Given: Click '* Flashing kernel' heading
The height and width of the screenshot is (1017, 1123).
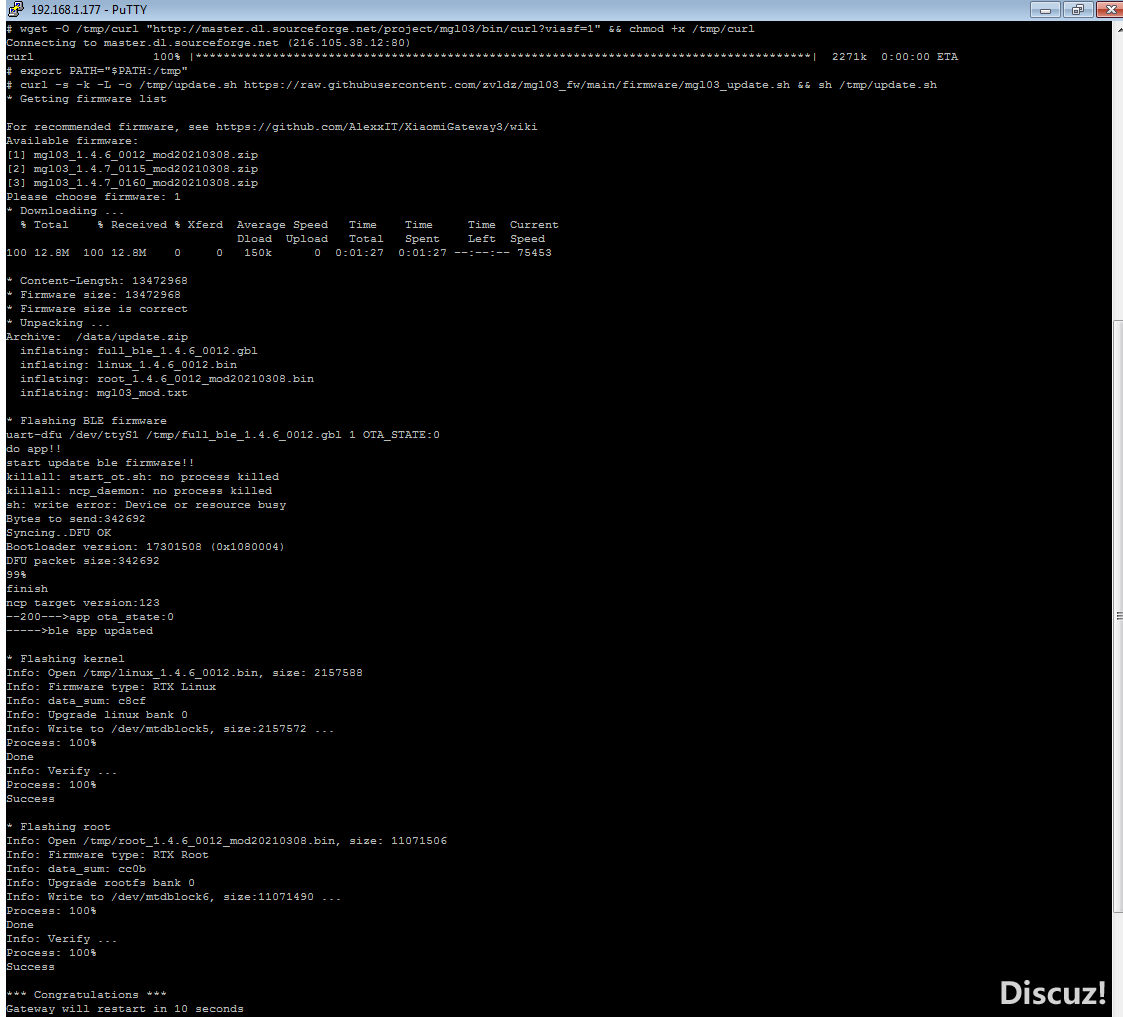Looking at the screenshot, I should 65,659.
